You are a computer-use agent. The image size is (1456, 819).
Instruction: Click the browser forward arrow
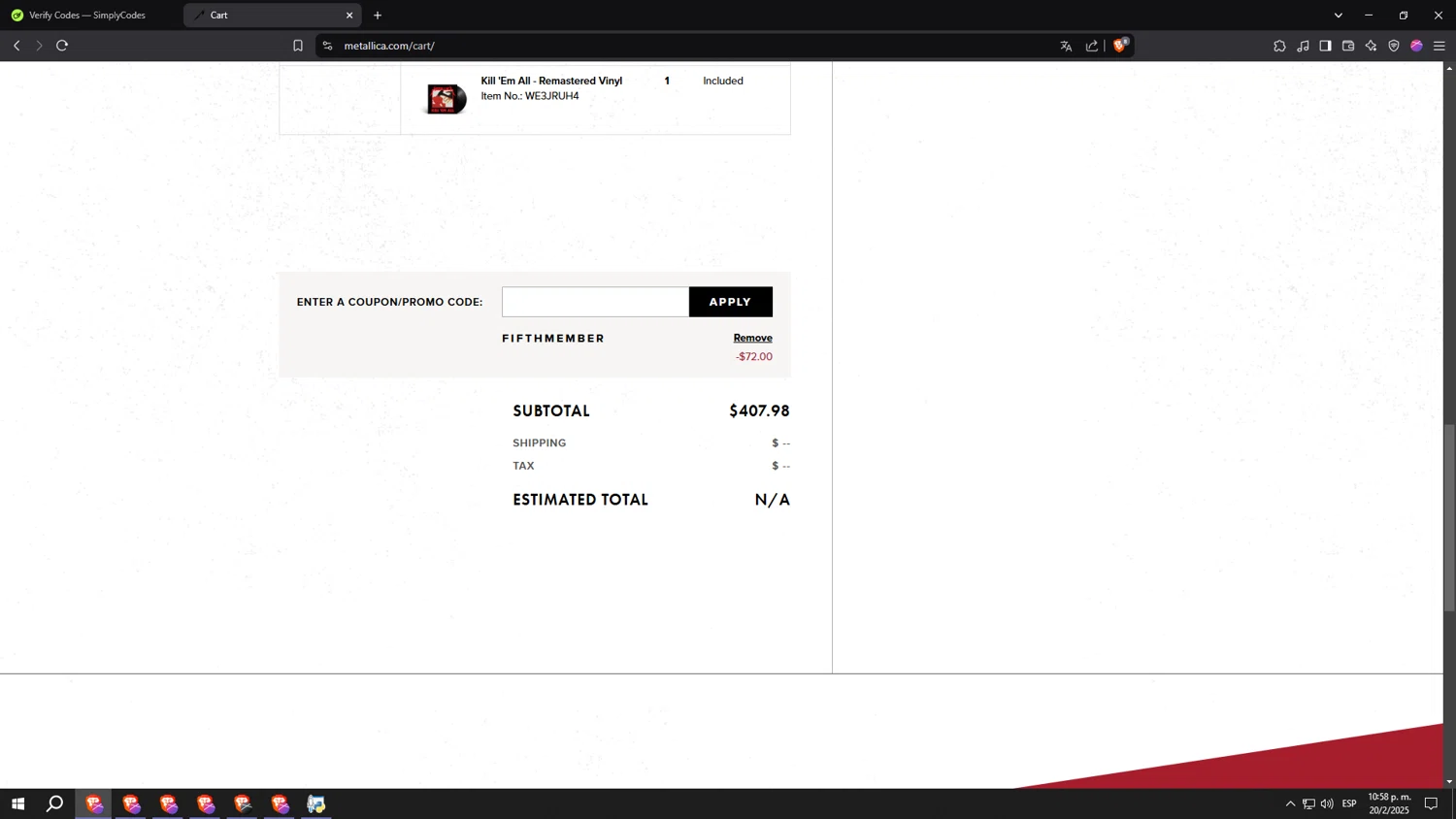pos(39,46)
